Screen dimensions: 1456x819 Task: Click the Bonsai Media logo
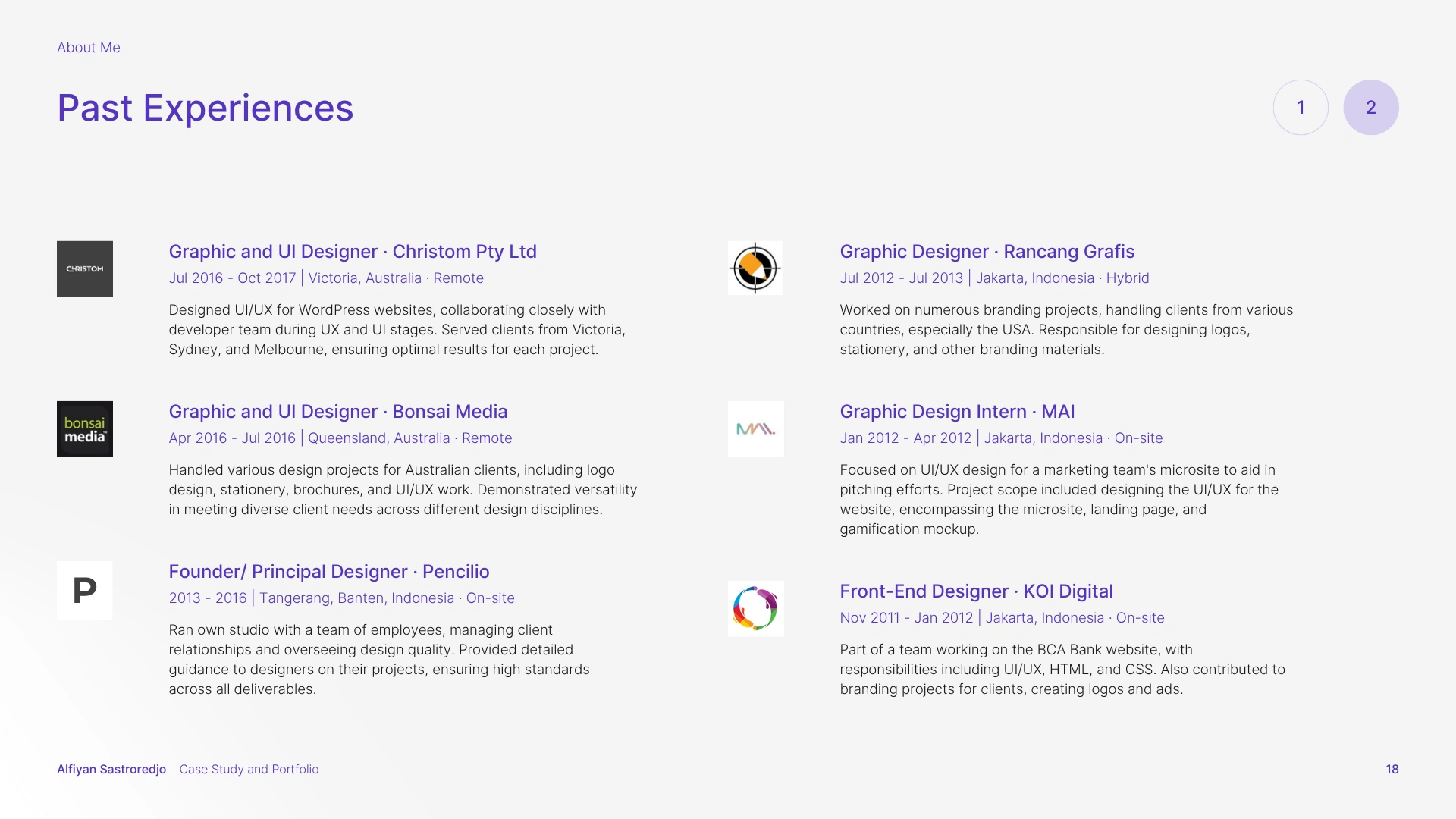(84, 428)
